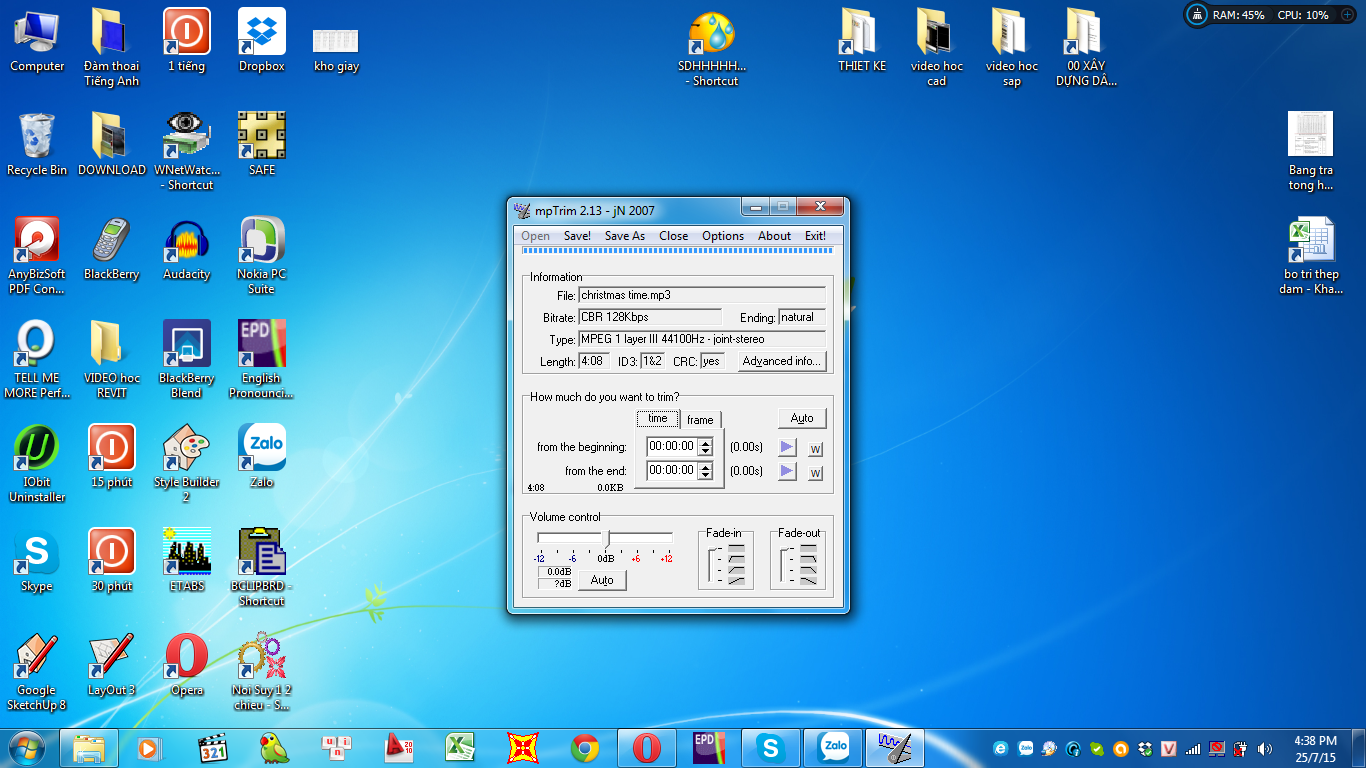Click the speaker volume icon in system tray
Screen dimensions: 1366x768
point(1265,748)
